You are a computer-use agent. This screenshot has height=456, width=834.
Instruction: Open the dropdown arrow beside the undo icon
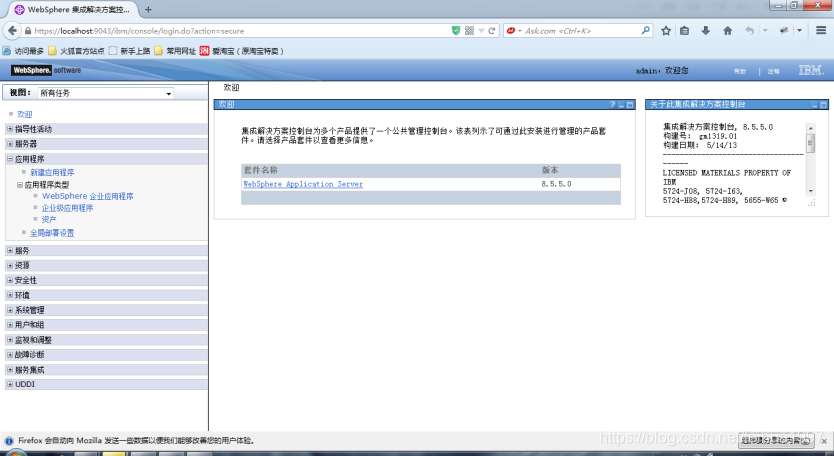(765, 31)
